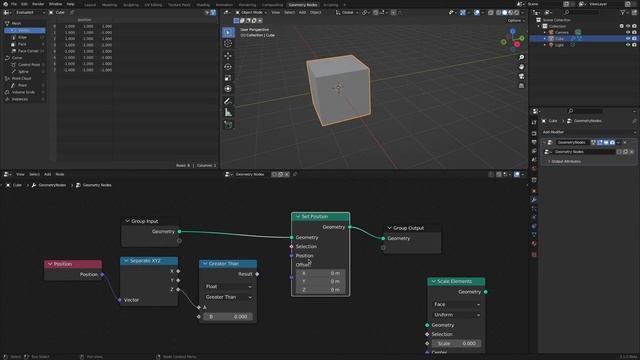Viewport: 640px width, 360px height.
Task: Select the Transform tool in viewport toolbar
Action: tap(228, 89)
